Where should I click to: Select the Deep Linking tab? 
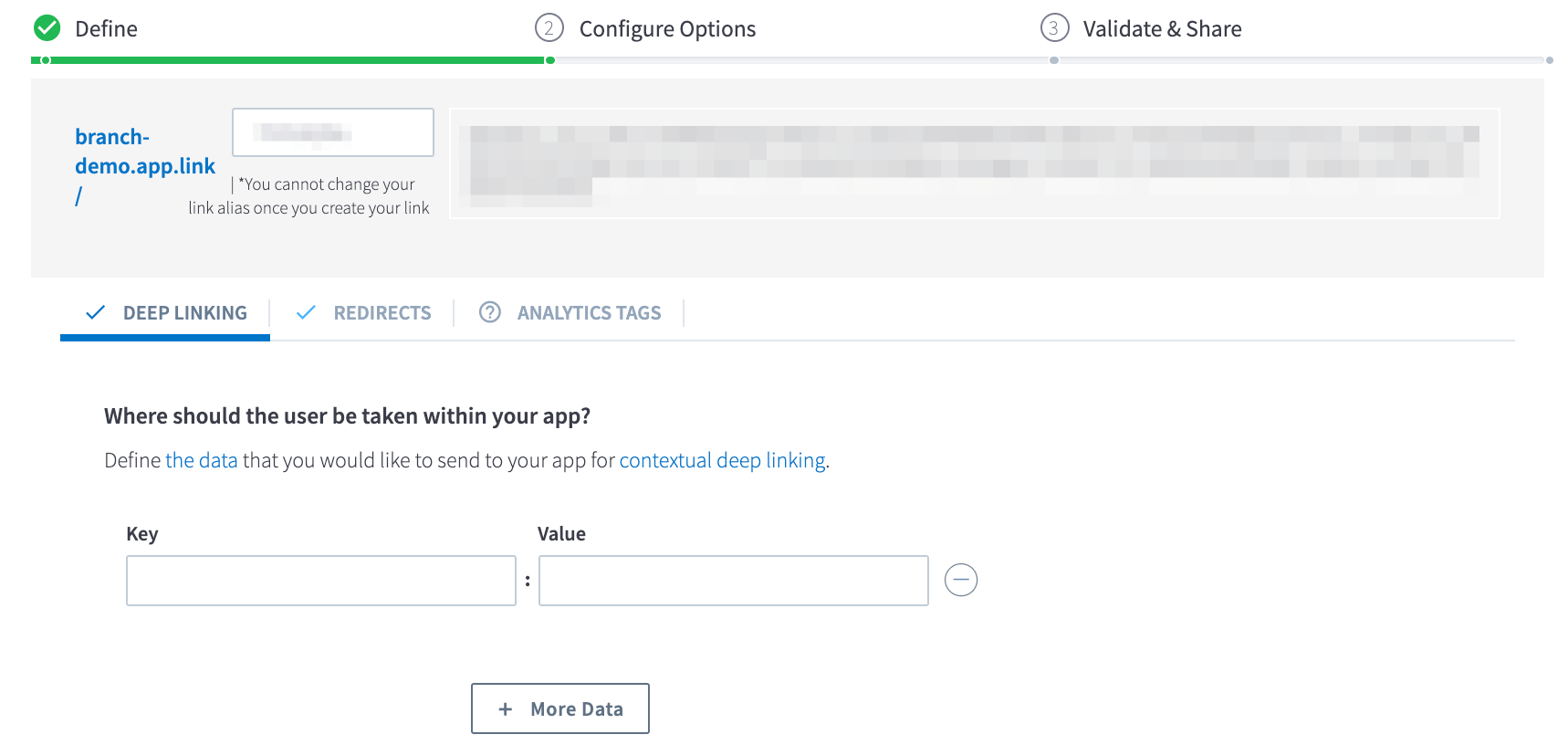(184, 313)
